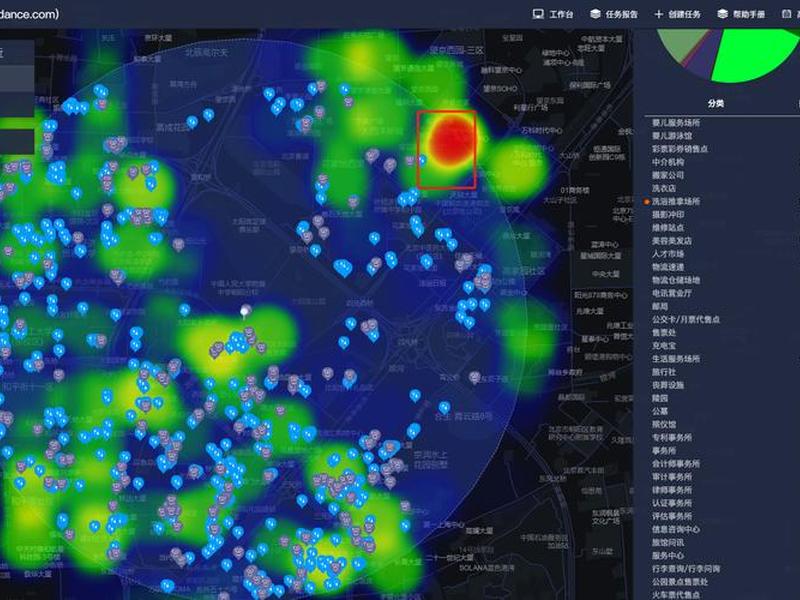Click row reading only 事务所
Screen dimensions: 800x600
coord(664,451)
